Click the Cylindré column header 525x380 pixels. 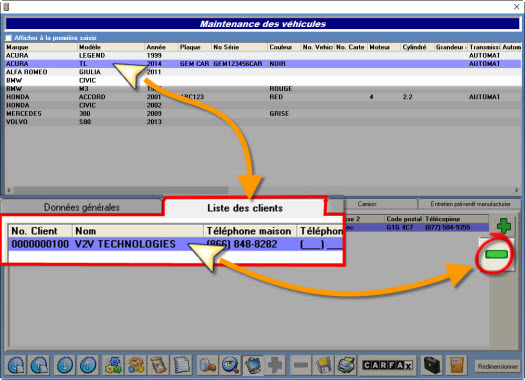[x=418, y=47]
